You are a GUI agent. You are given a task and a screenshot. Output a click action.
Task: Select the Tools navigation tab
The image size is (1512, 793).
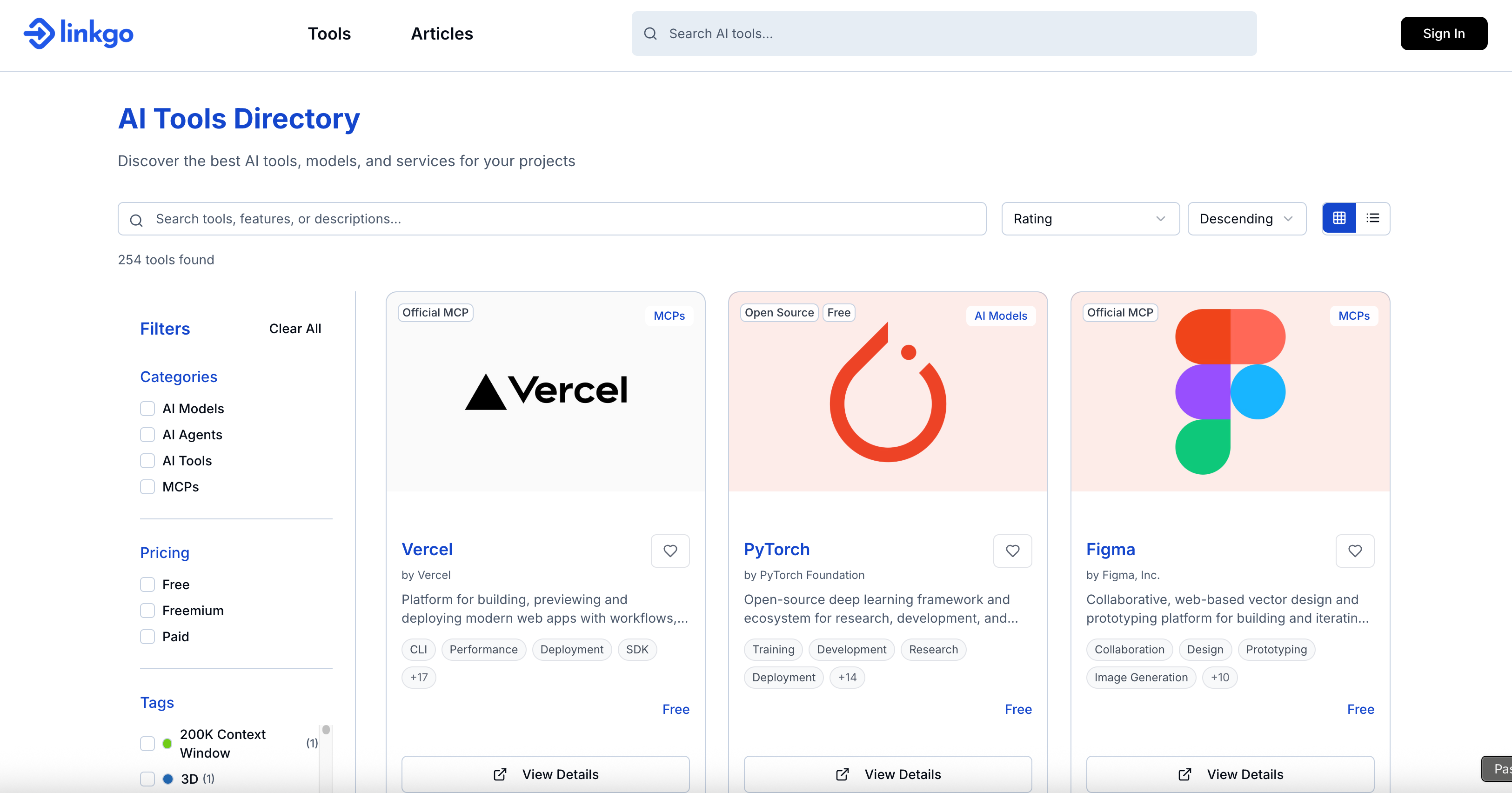[x=329, y=34]
